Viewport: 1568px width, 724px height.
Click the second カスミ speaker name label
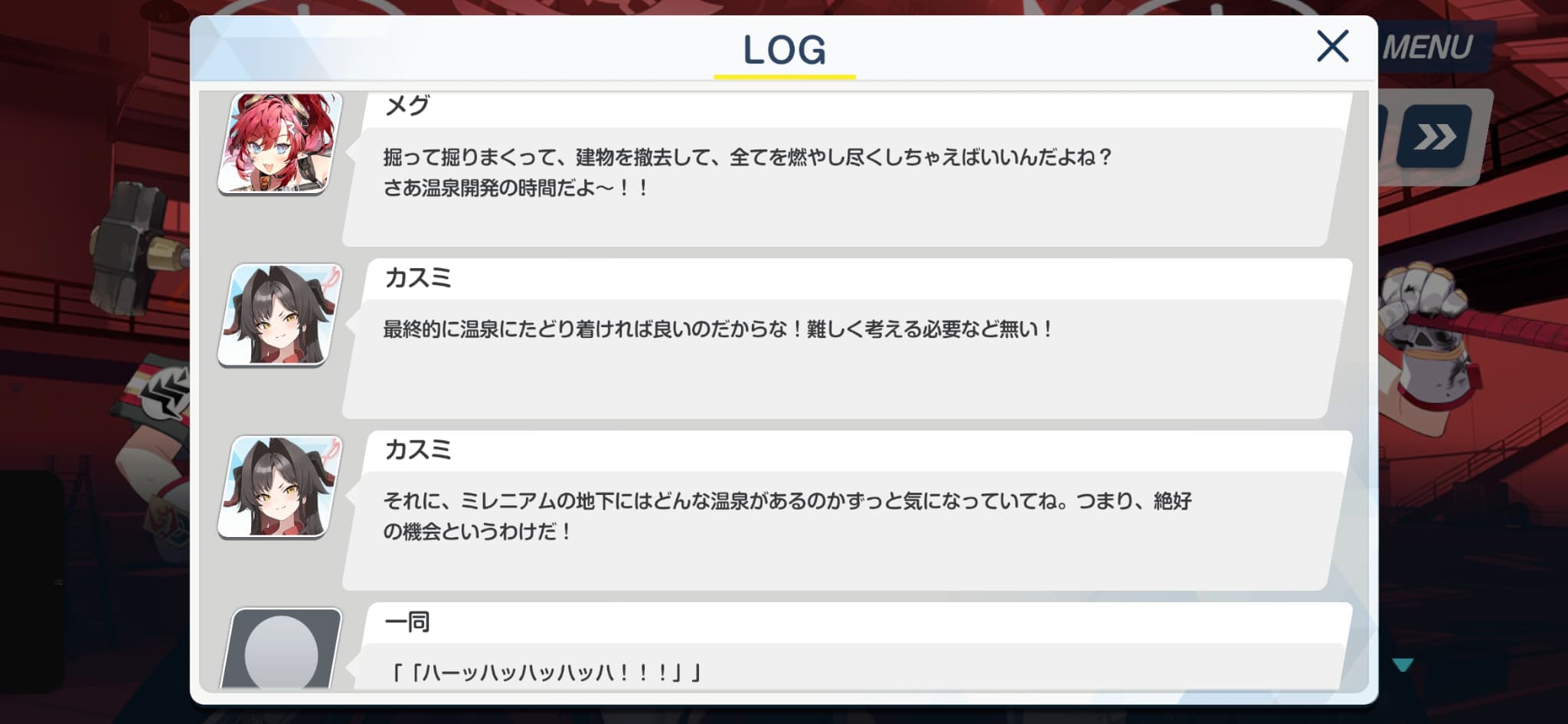418,449
